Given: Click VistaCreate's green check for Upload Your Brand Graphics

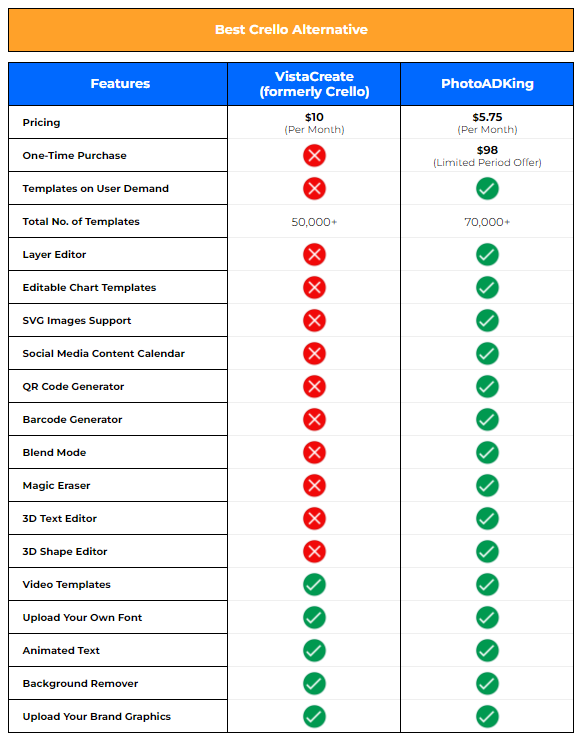Looking at the screenshot, I should tap(314, 716).
